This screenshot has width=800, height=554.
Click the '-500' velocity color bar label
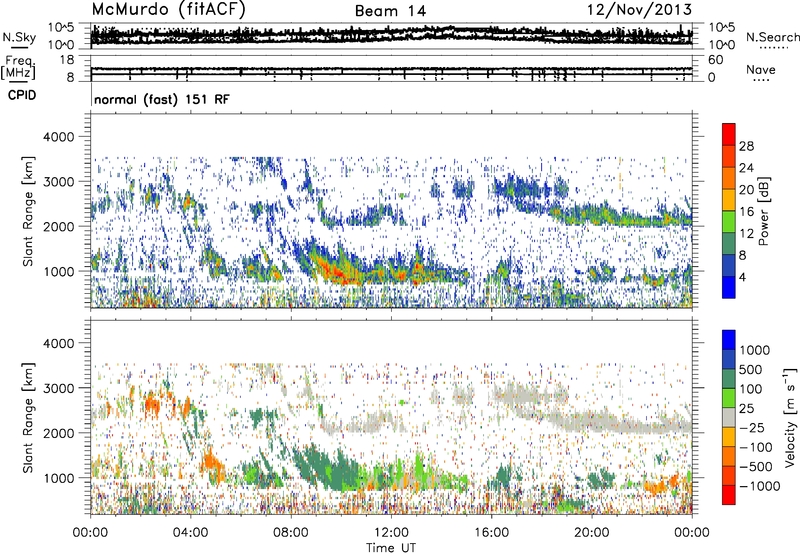coord(755,467)
